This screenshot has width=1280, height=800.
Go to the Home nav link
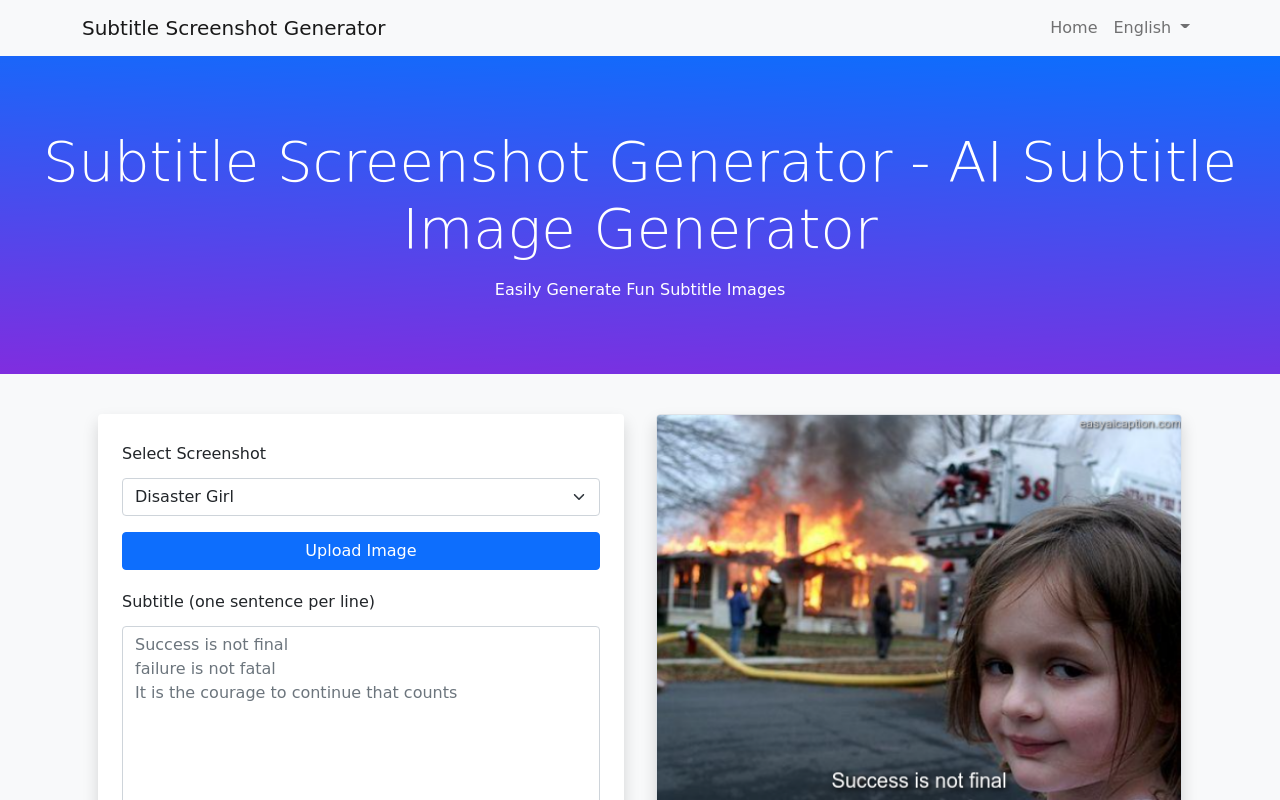click(x=1073, y=28)
